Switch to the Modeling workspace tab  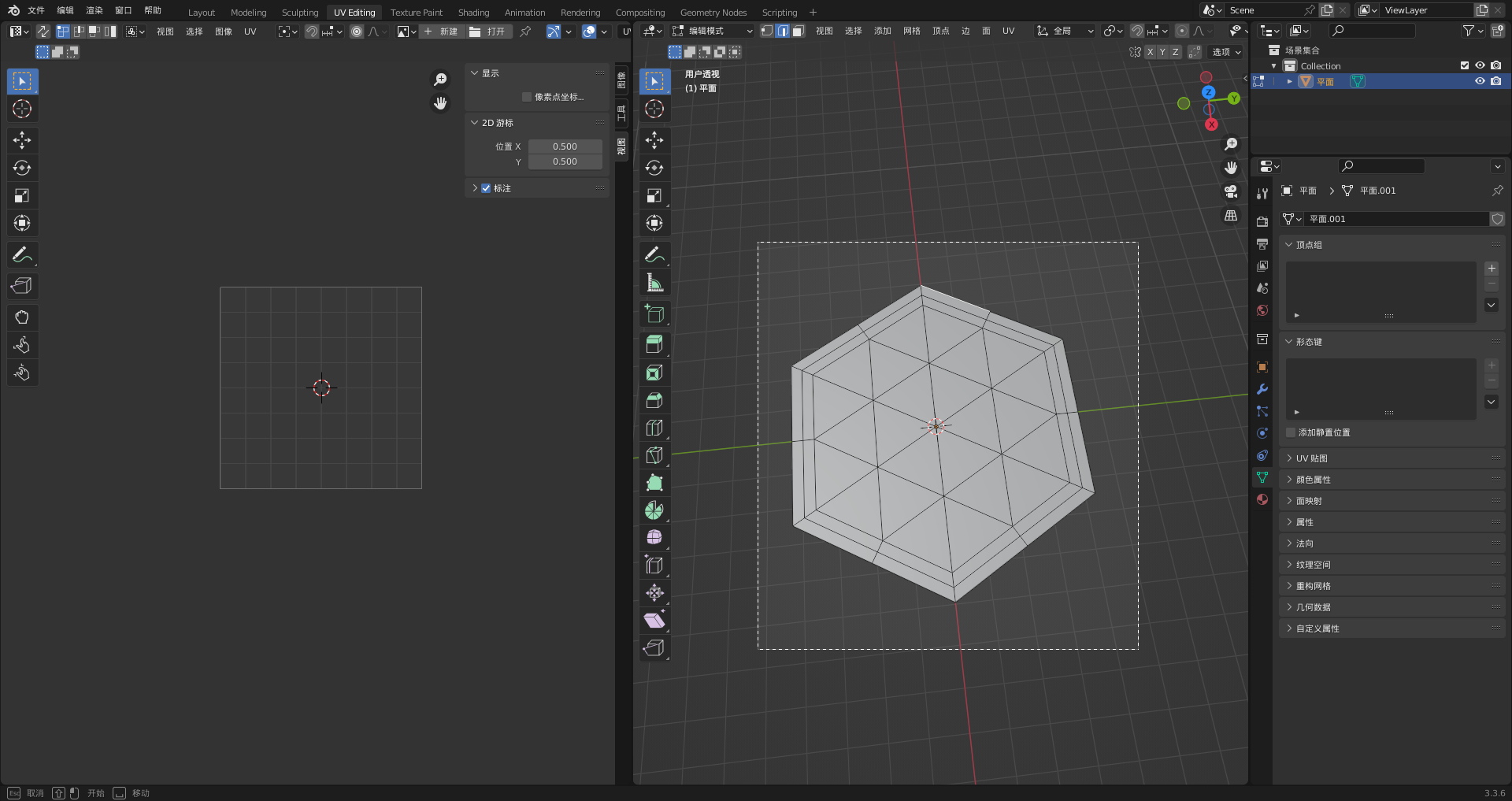(x=248, y=13)
